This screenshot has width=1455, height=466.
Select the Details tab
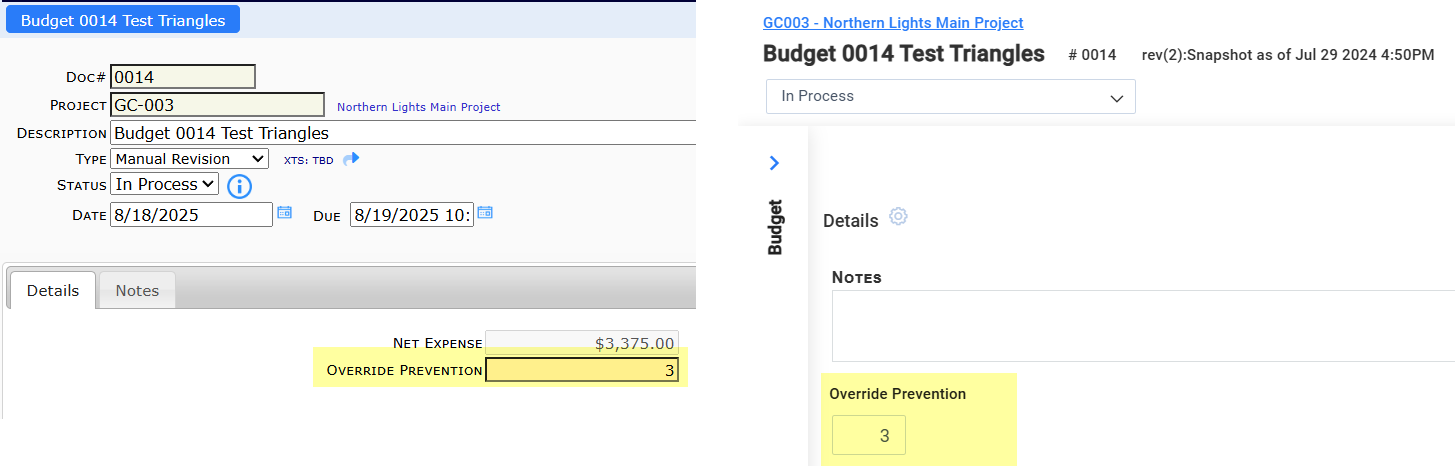tap(53, 290)
